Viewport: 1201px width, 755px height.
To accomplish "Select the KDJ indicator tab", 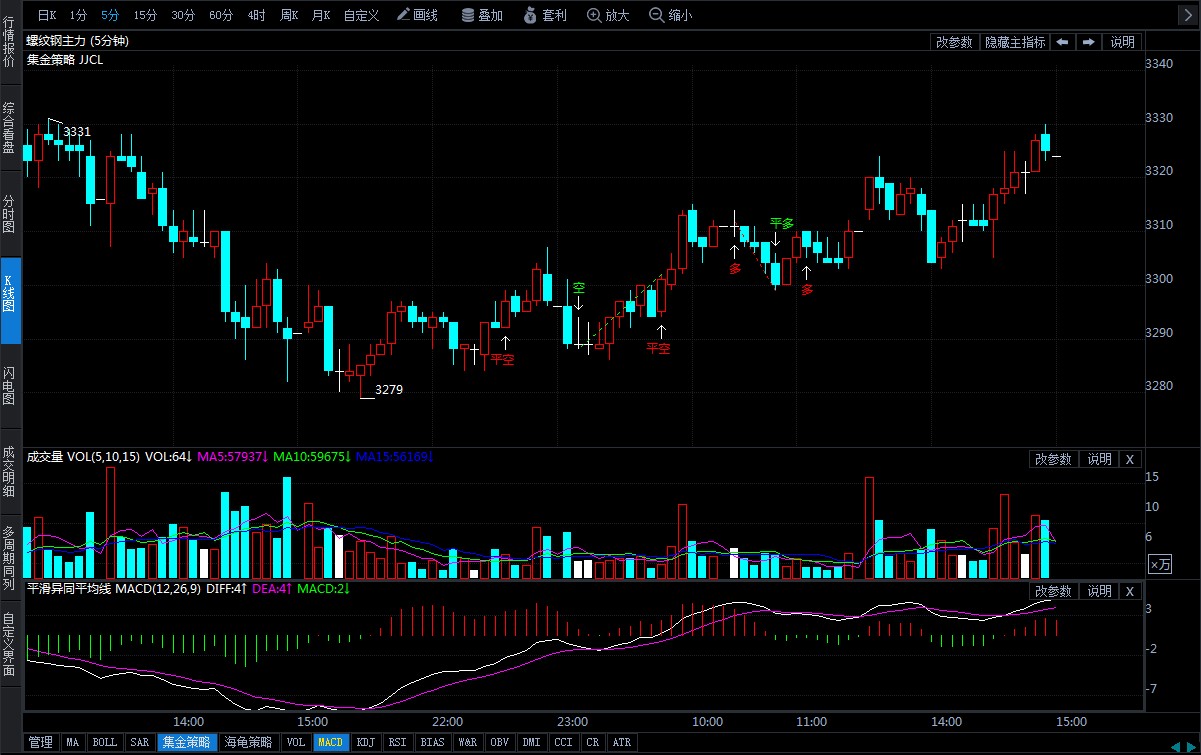I will point(366,743).
